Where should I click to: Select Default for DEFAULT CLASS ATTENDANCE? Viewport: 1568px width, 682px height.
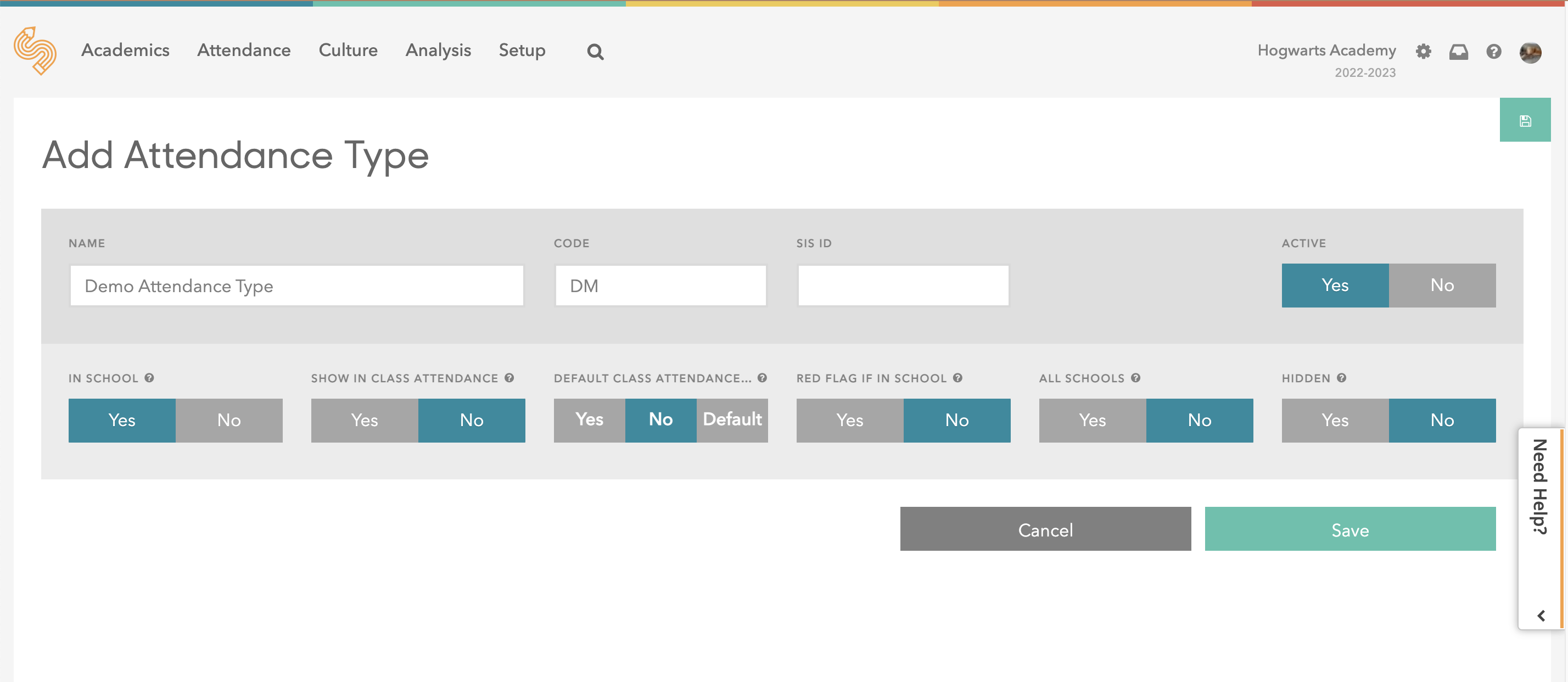[x=732, y=420]
